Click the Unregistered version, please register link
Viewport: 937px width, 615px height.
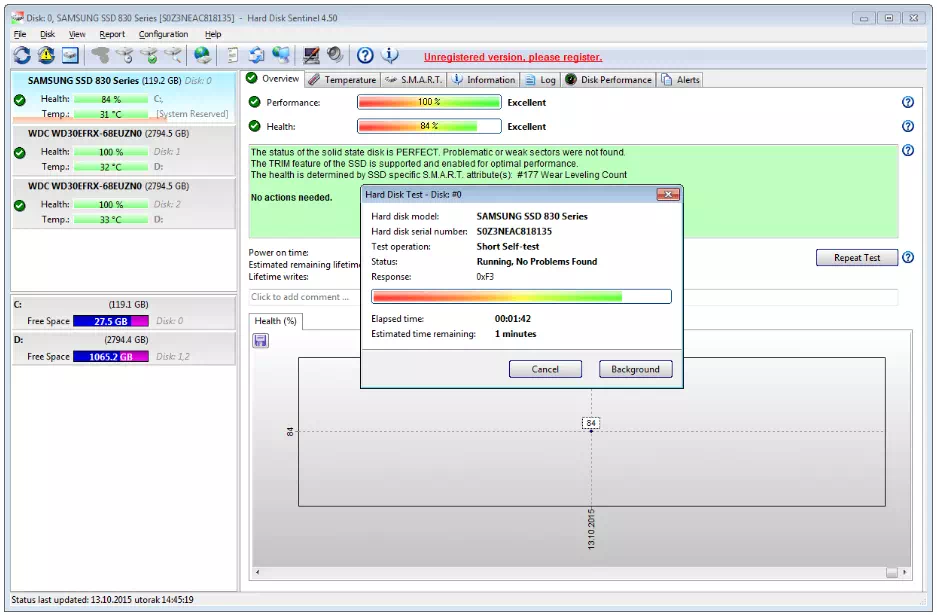pyautogui.click(x=513, y=57)
